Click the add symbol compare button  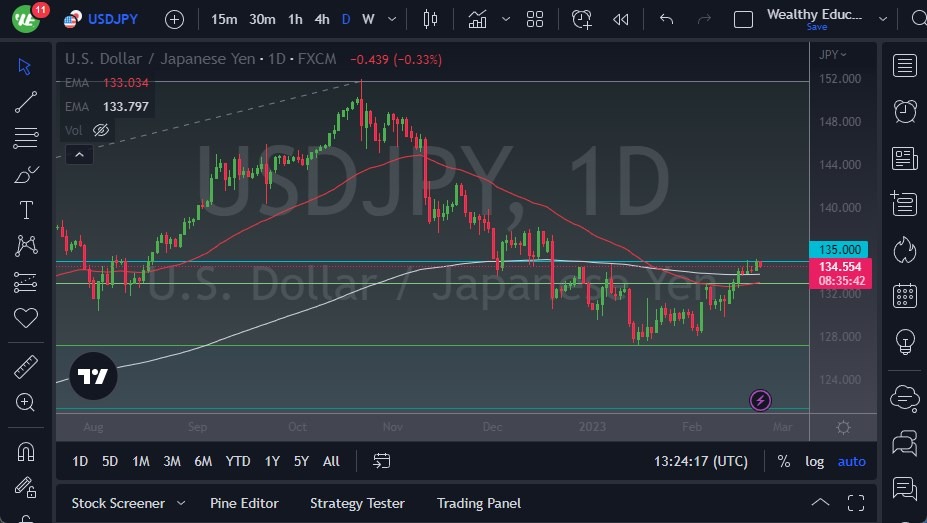point(174,20)
